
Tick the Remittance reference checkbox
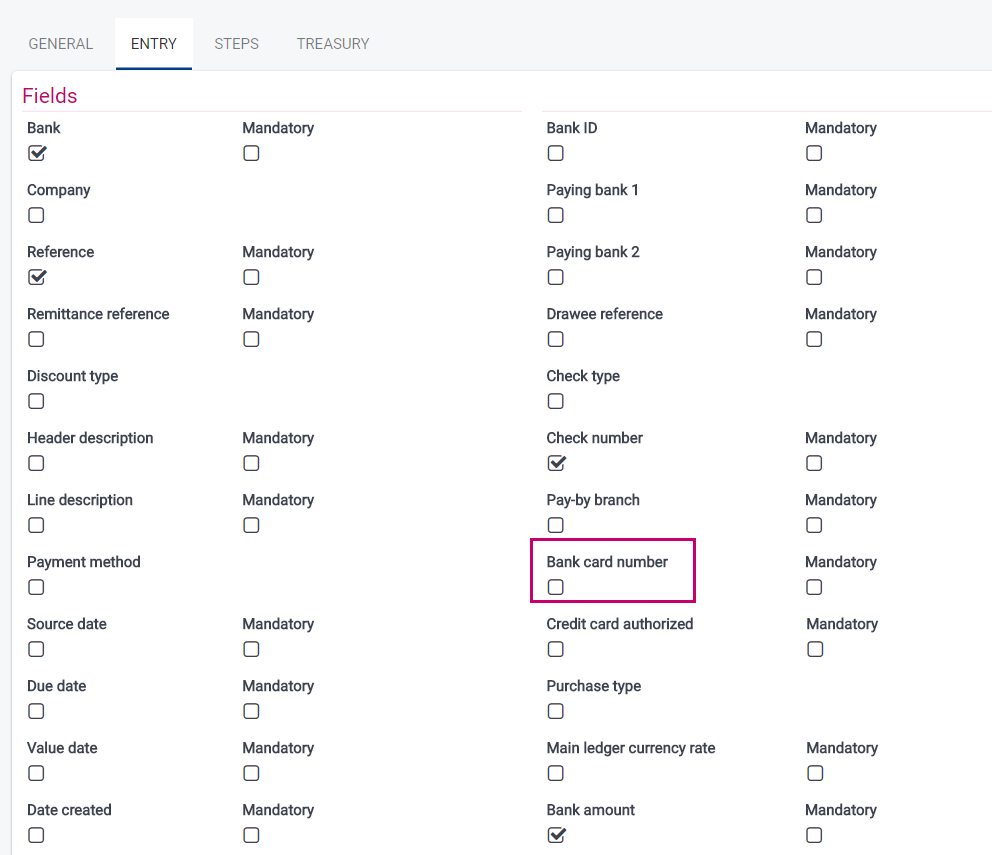coord(36,339)
